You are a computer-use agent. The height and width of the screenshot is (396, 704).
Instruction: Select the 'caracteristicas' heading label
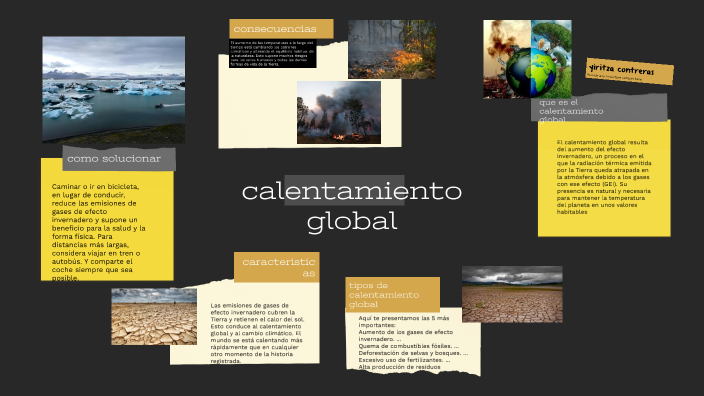tap(277, 267)
